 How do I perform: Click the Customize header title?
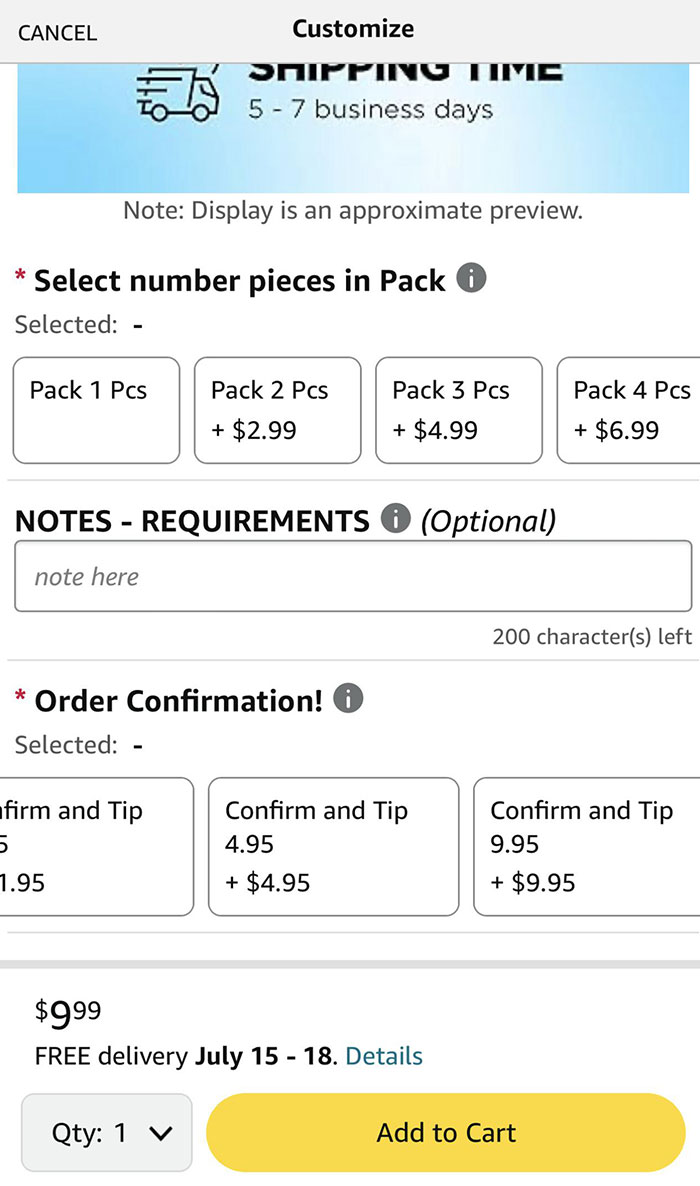click(x=352, y=28)
